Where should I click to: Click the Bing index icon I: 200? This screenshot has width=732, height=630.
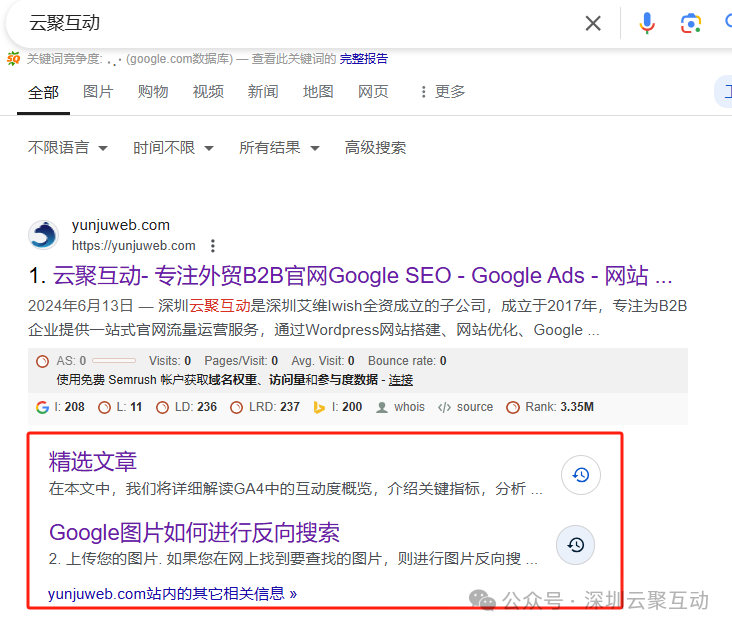point(319,407)
